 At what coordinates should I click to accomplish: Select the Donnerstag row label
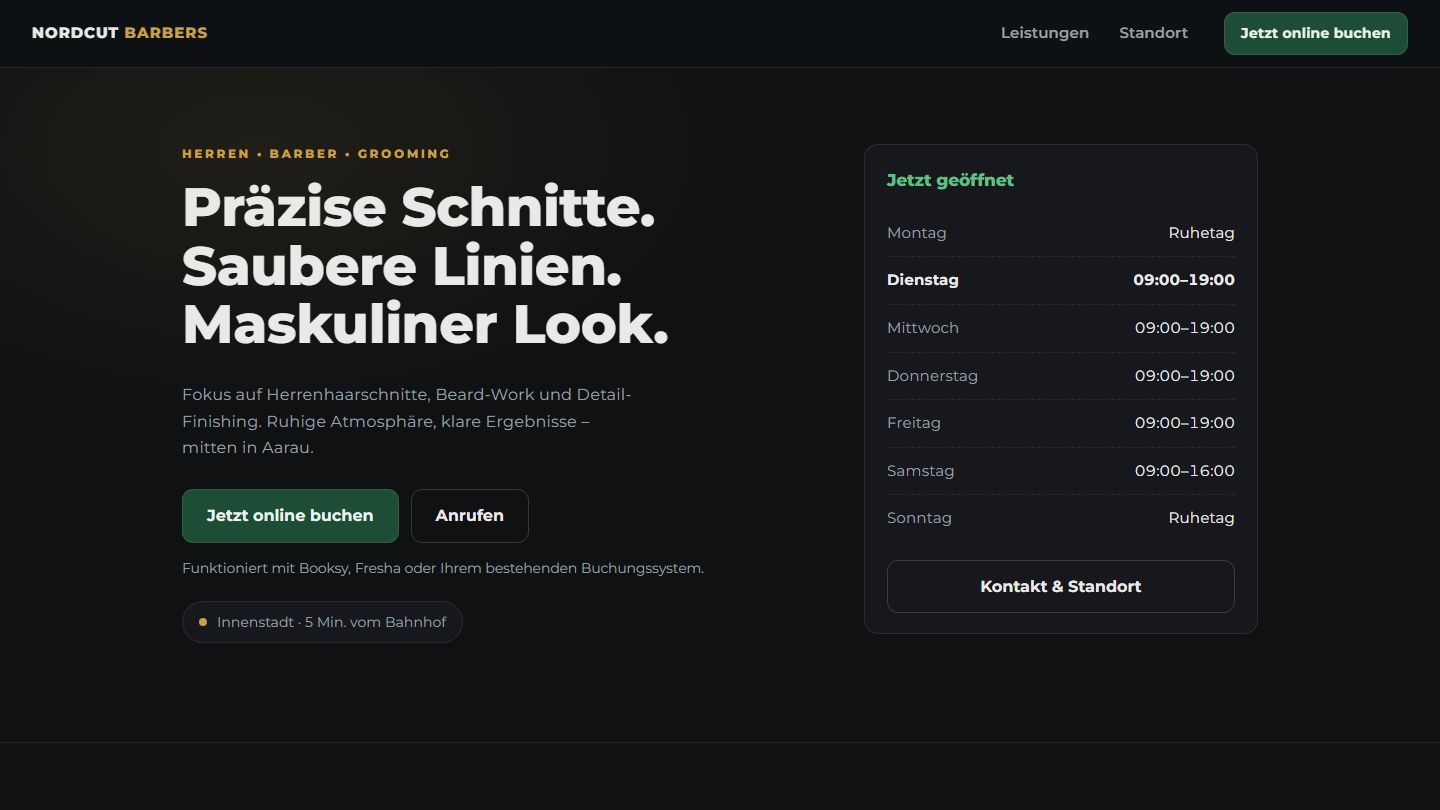pos(932,376)
